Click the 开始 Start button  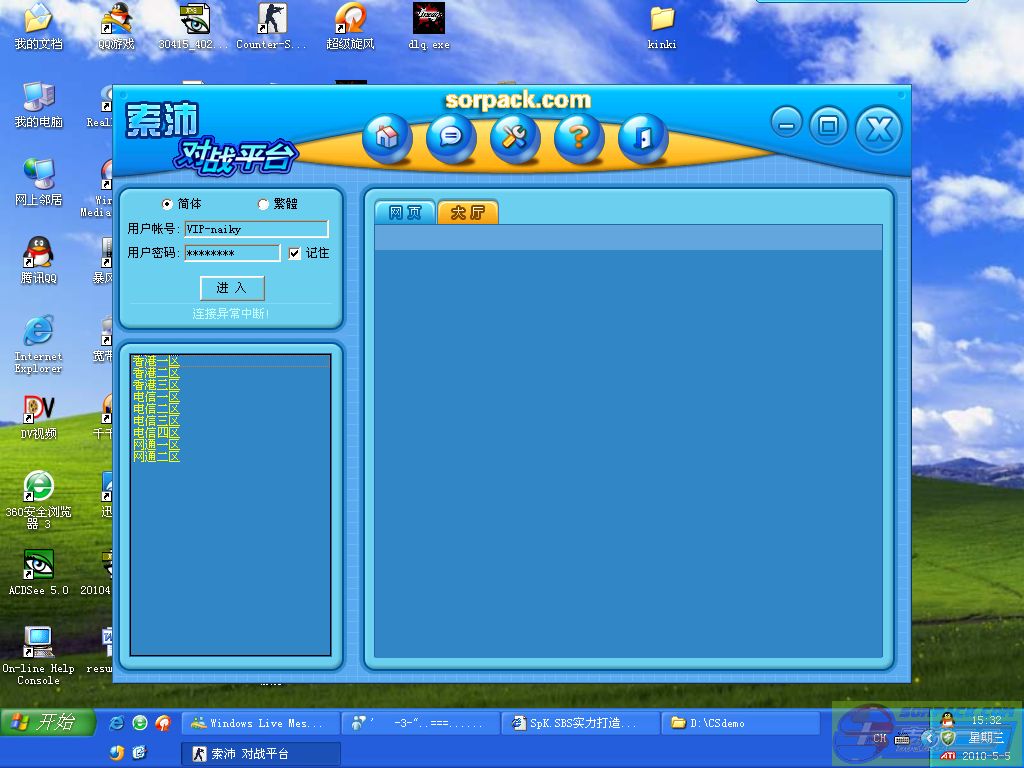click(x=47, y=722)
